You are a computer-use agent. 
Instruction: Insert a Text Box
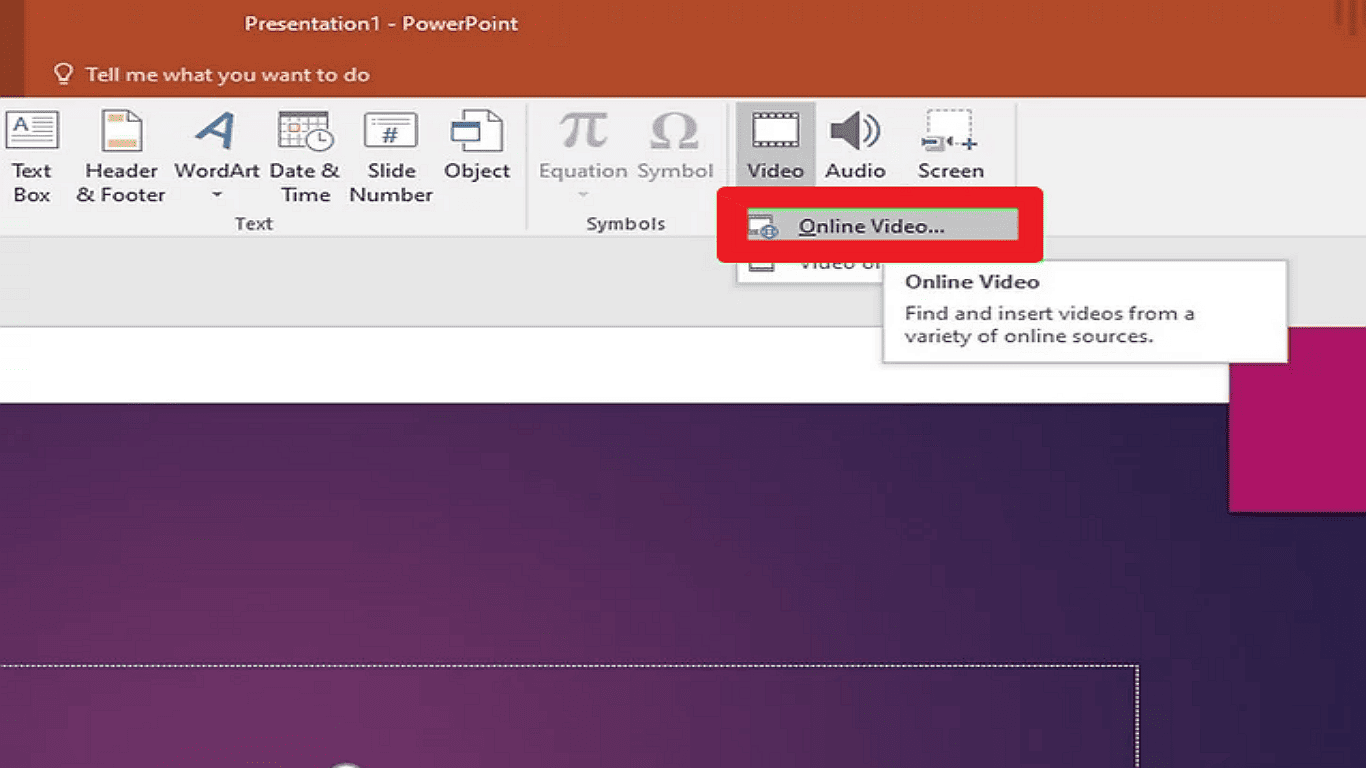tap(32, 156)
